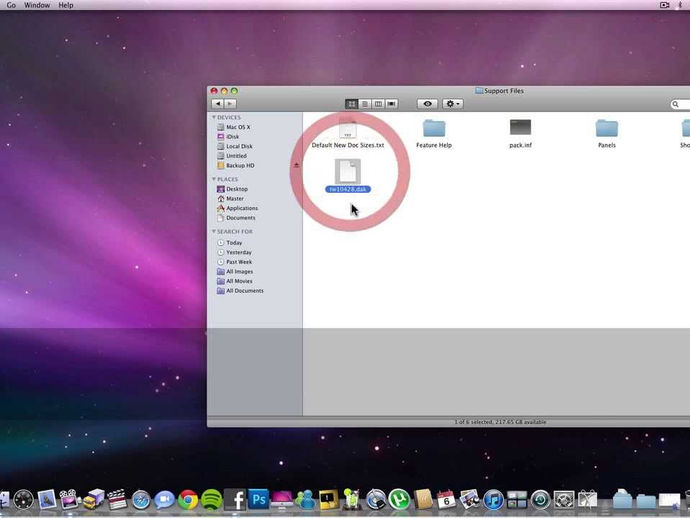Switch Finder to list view
This screenshot has height=518, width=690.
pyautogui.click(x=365, y=104)
